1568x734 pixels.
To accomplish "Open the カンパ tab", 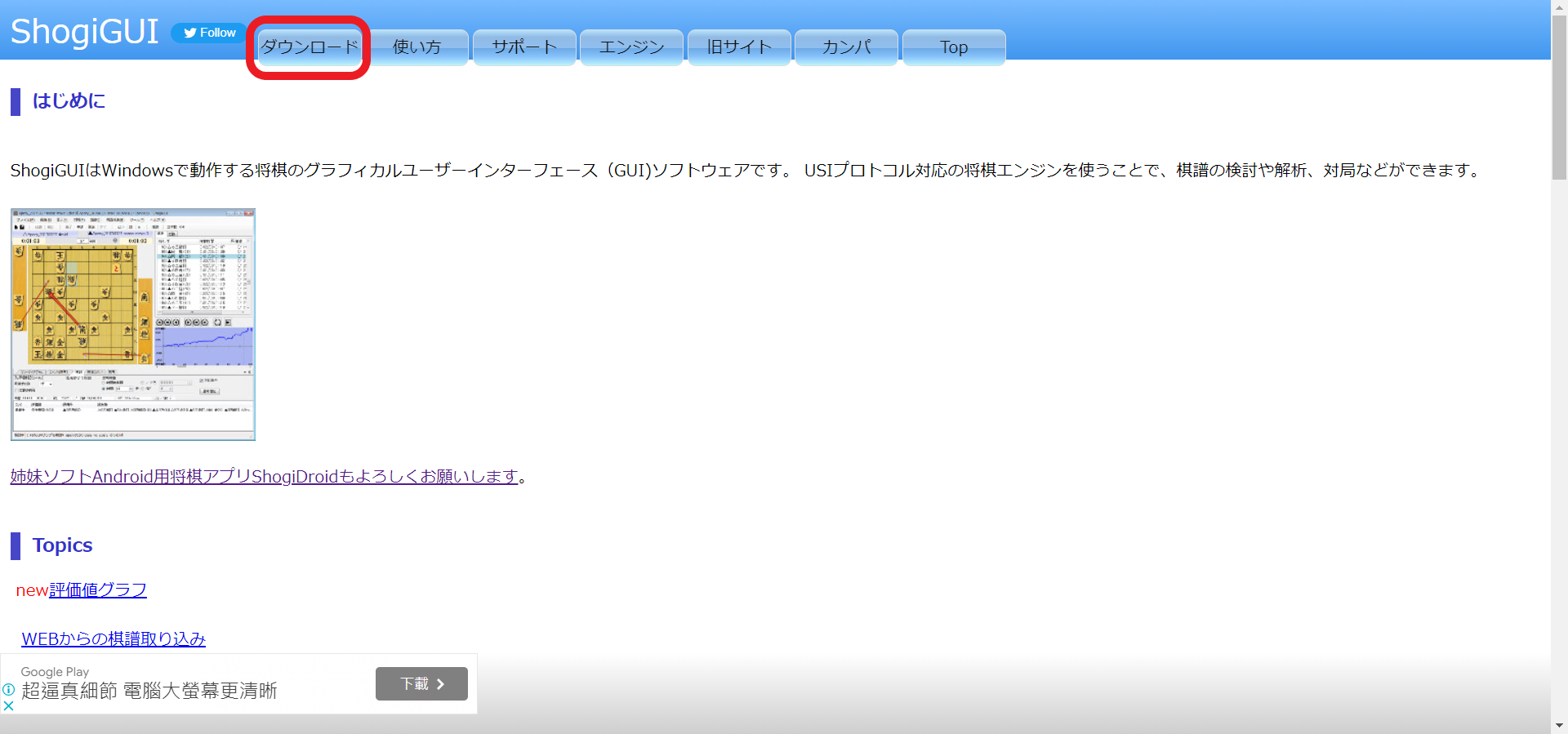I will [x=846, y=47].
